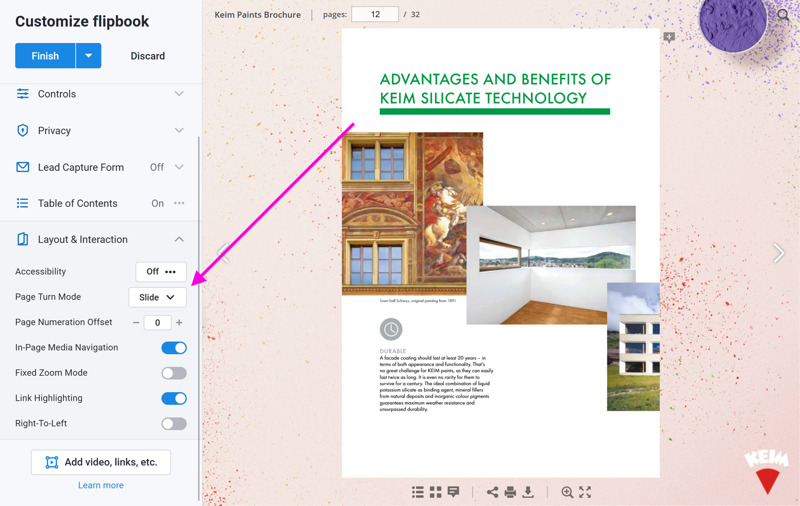The image size is (800, 506).
Task: Click the zoom in magnifier icon
Action: point(567,492)
